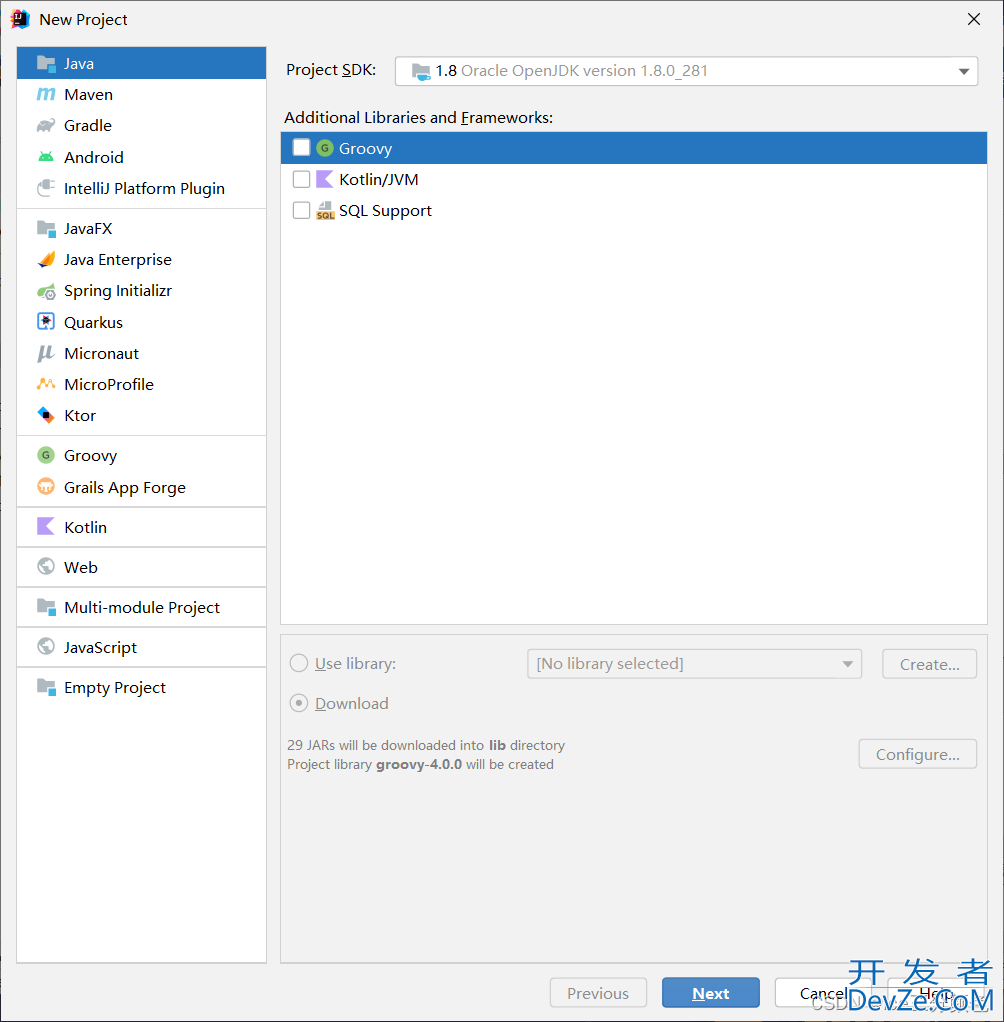Click the Java folder icon in sidebar

tap(46, 63)
